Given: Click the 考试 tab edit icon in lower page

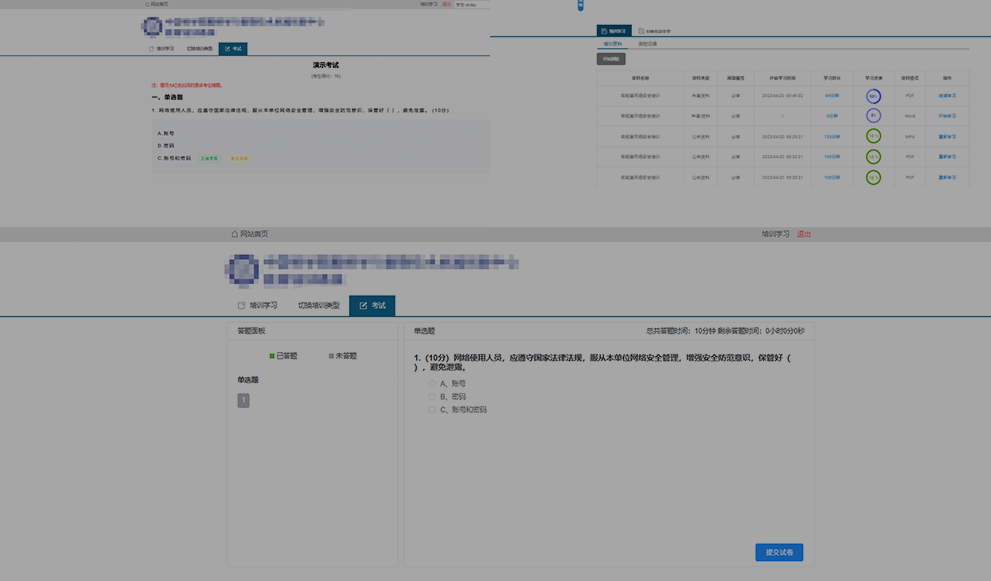Looking at the screenshot, I should (x=363, y=306).
